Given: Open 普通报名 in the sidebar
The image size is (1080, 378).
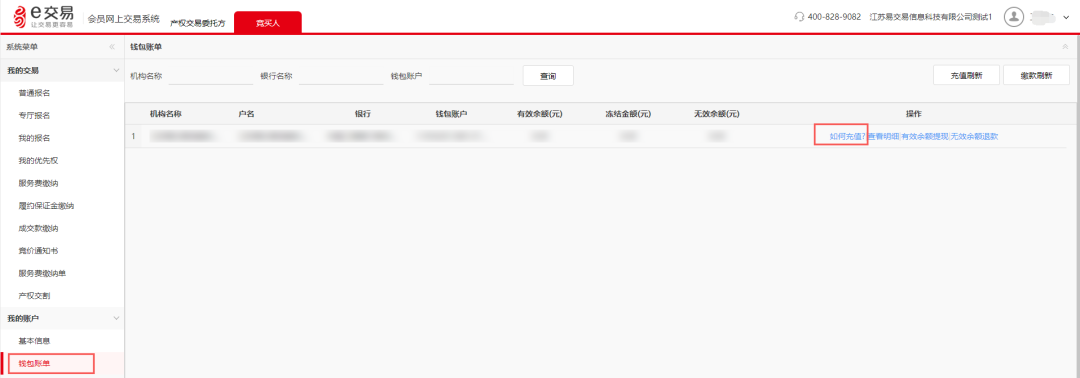Looking at the screenshot, I should click(x=34, y=93).
